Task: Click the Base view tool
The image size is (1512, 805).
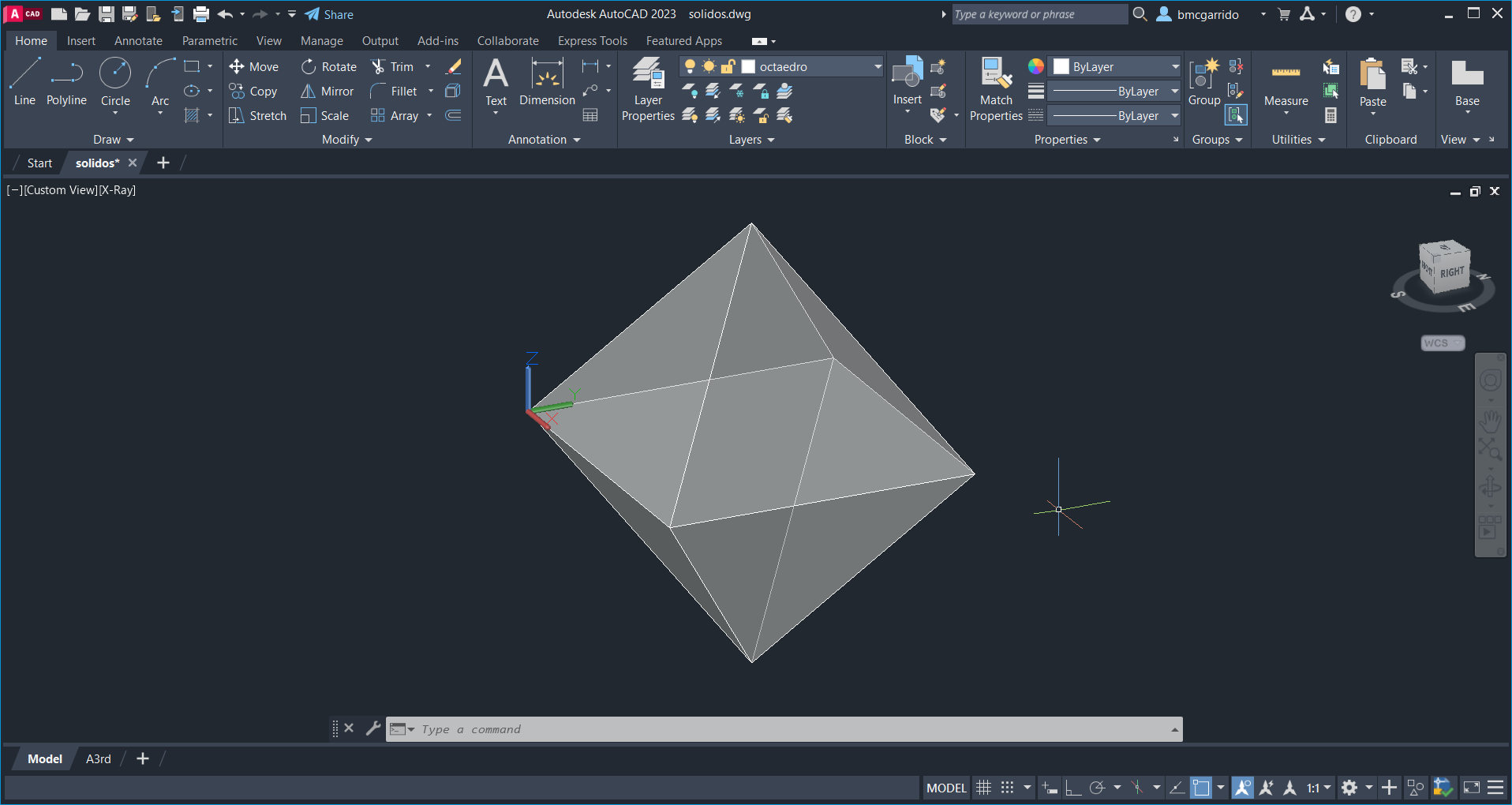Action: click(1467, 83)
